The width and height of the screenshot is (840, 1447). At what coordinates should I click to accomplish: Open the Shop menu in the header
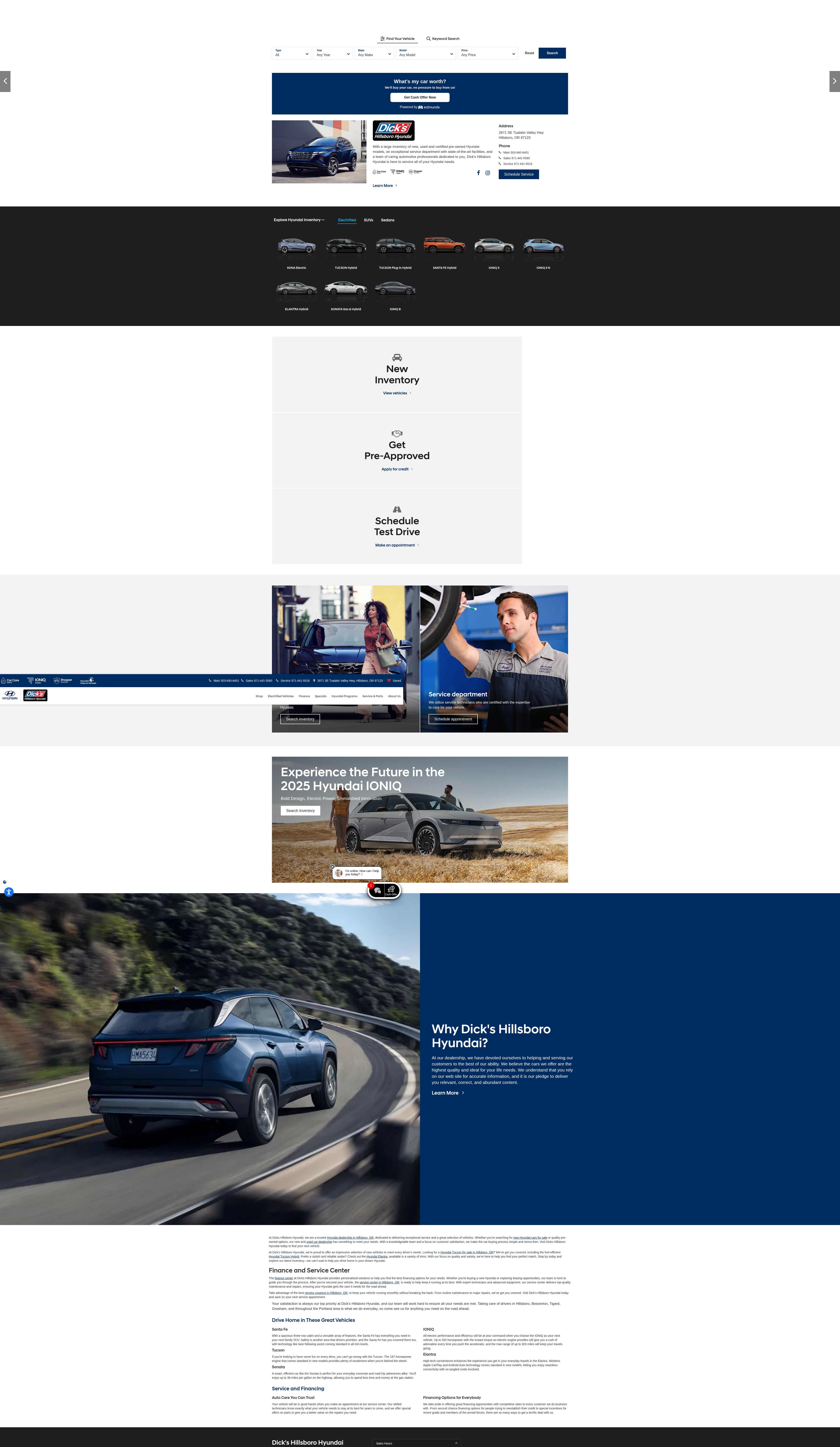[x=259, y=696]
